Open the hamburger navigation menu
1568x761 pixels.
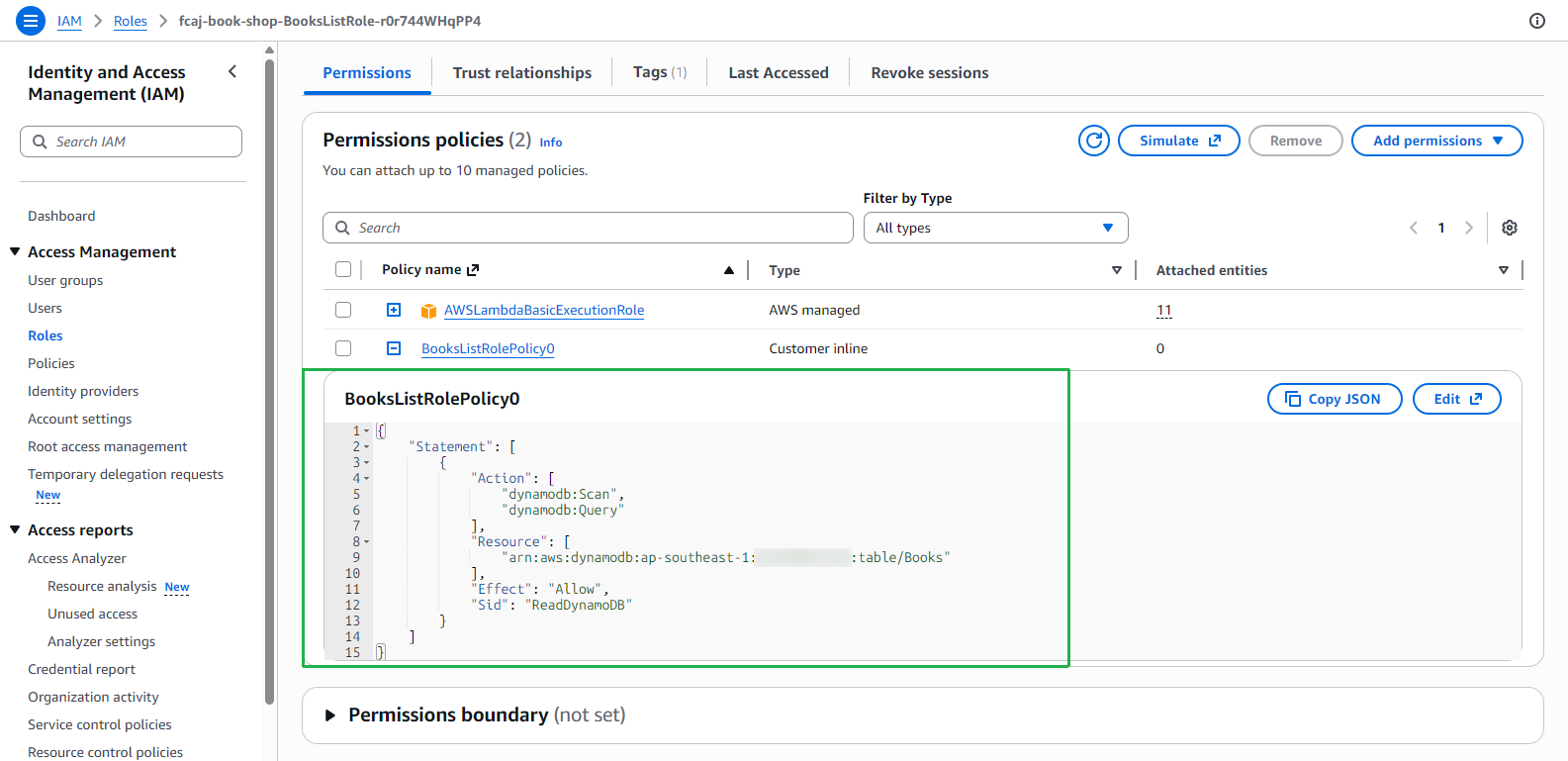pyautogui.click(x=31, y=20)
